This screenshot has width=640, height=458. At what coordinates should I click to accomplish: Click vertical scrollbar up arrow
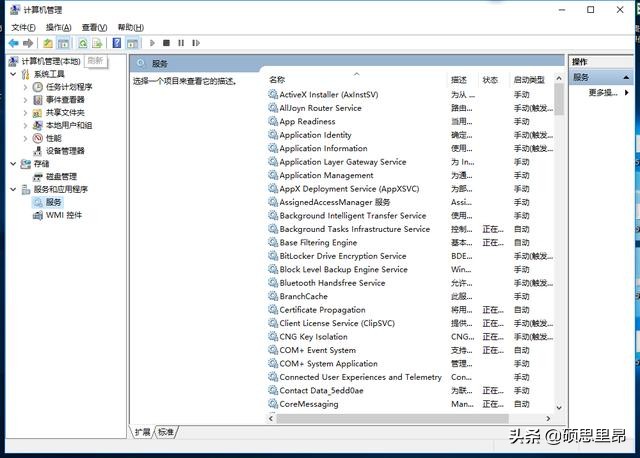coord(559,78)
